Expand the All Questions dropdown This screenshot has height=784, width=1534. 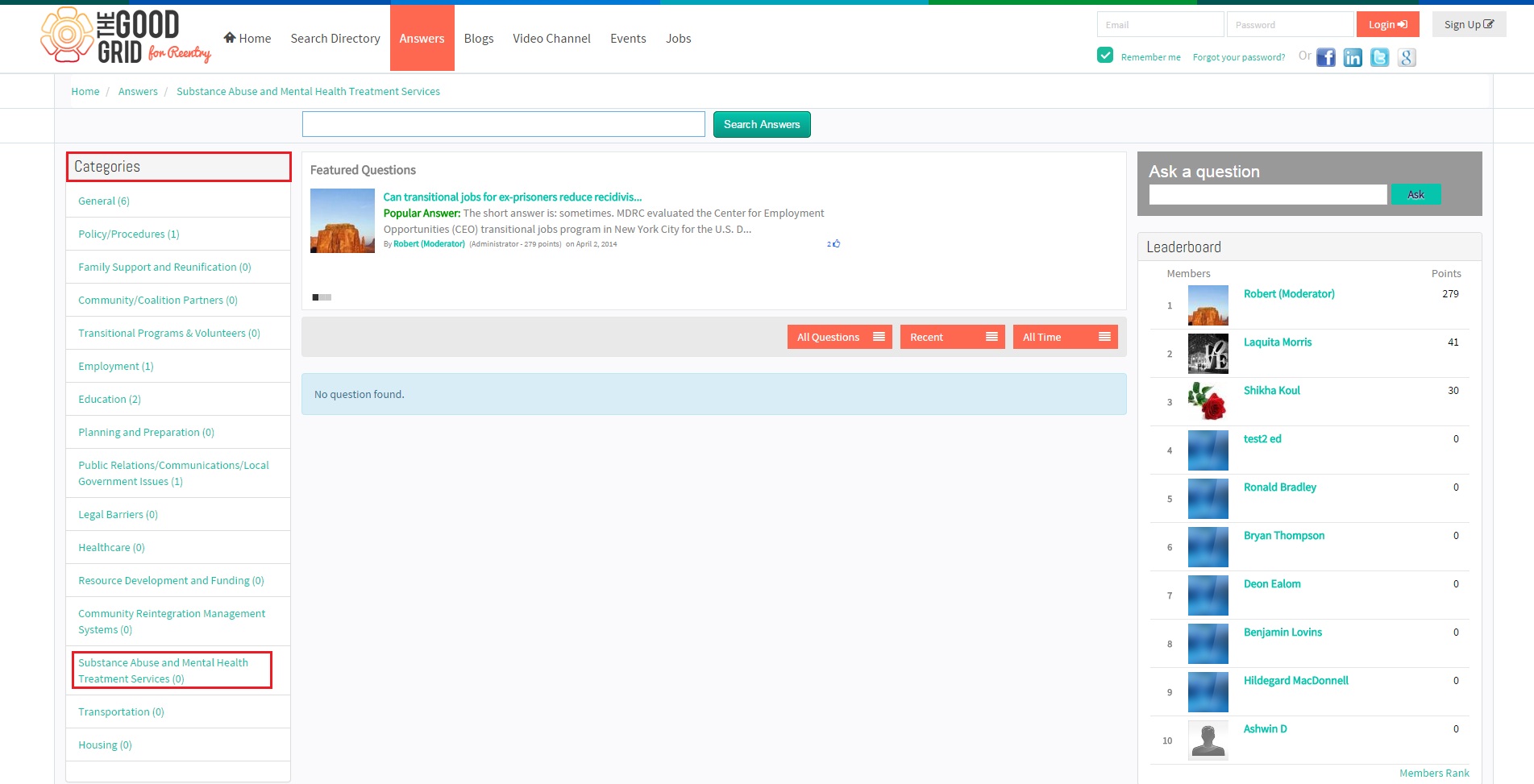(x=839, y=337)
